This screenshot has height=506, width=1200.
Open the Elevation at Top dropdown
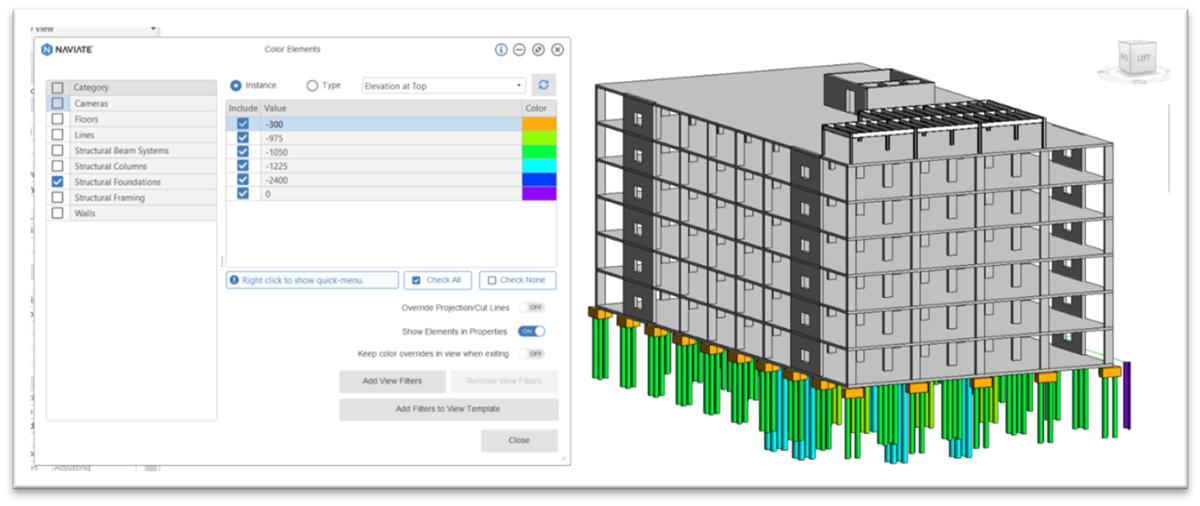click(x=443, y=86)
